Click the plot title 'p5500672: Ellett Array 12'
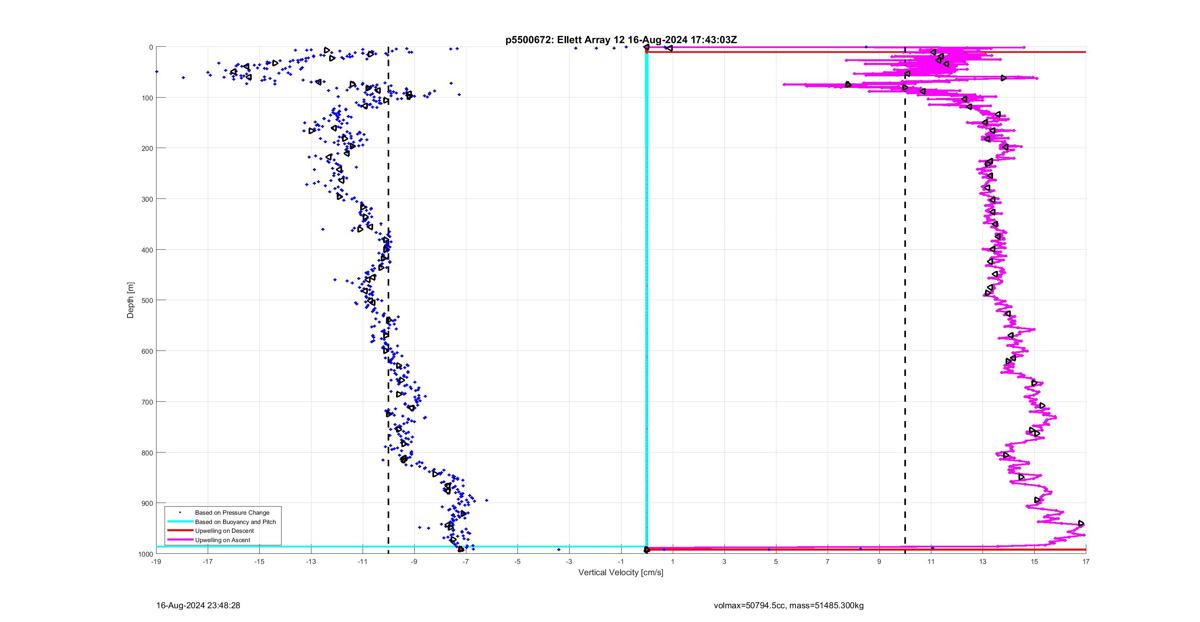Image resolution: width=1200 pixels, height=622 pixels. point(567,39)
